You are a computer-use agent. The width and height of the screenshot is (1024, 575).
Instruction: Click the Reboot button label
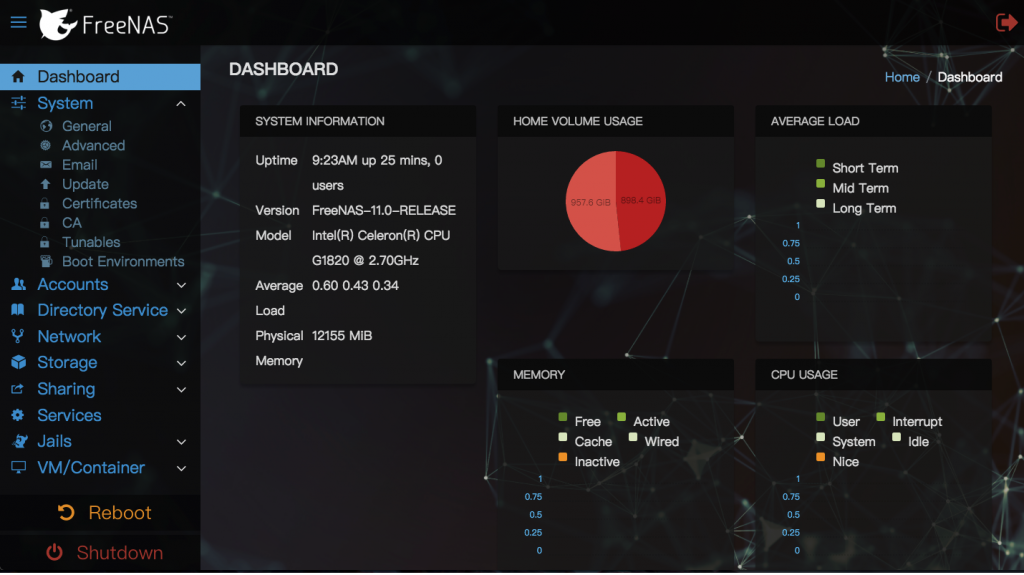coord(120,513)
